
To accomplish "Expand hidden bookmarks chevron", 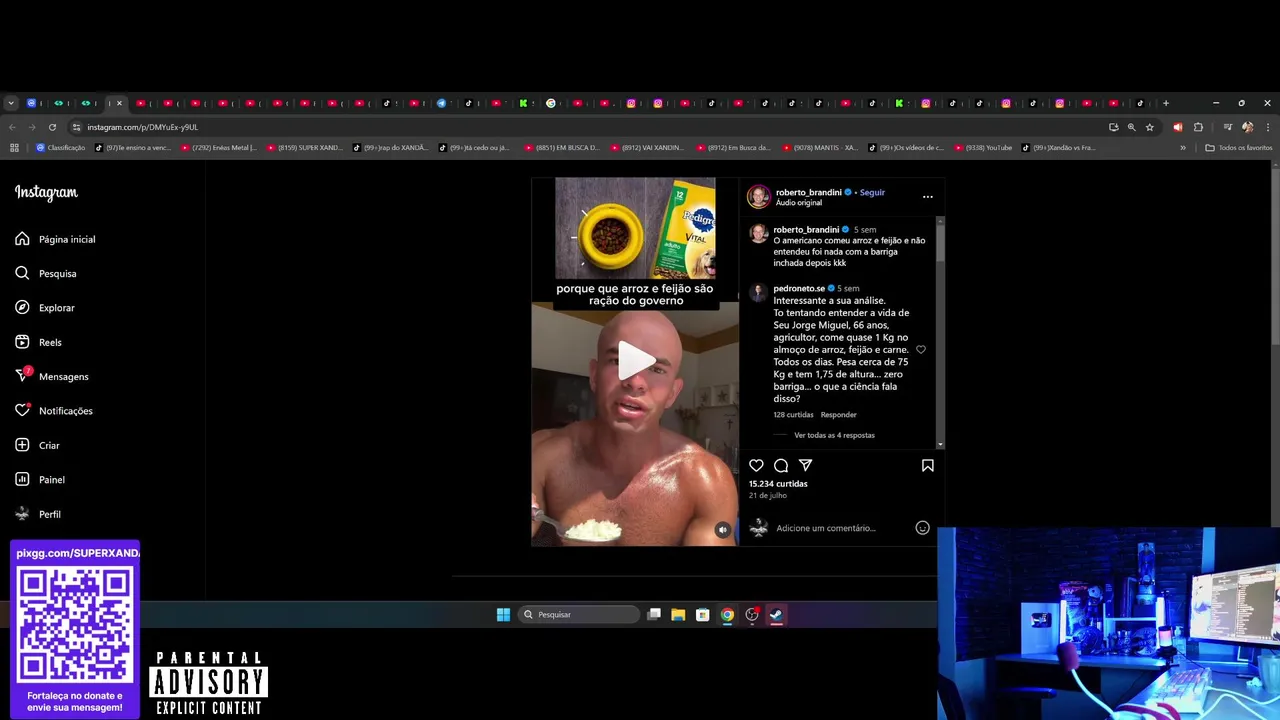I will click(1183, 148).
